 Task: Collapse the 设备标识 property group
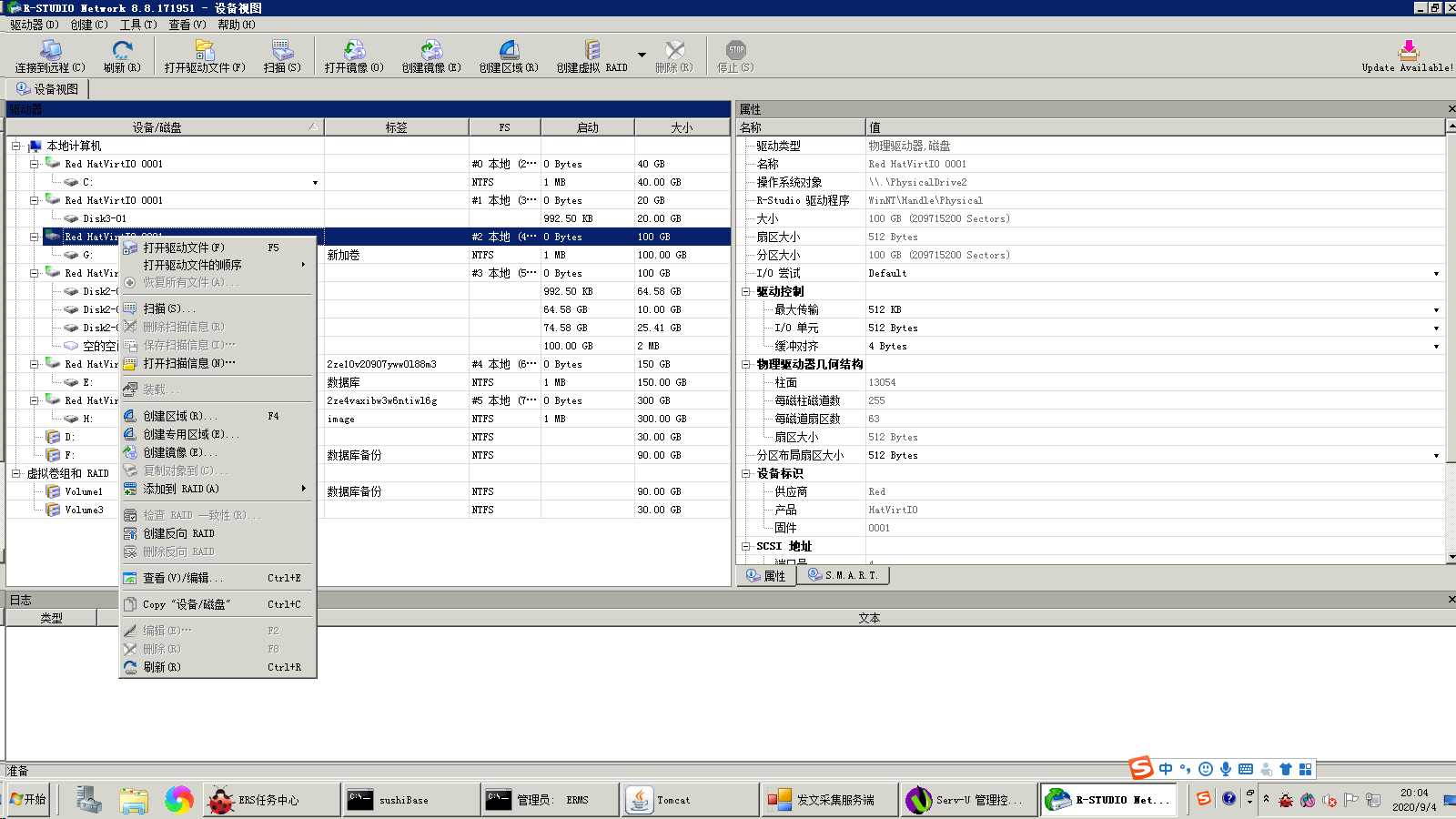(745, 473)
